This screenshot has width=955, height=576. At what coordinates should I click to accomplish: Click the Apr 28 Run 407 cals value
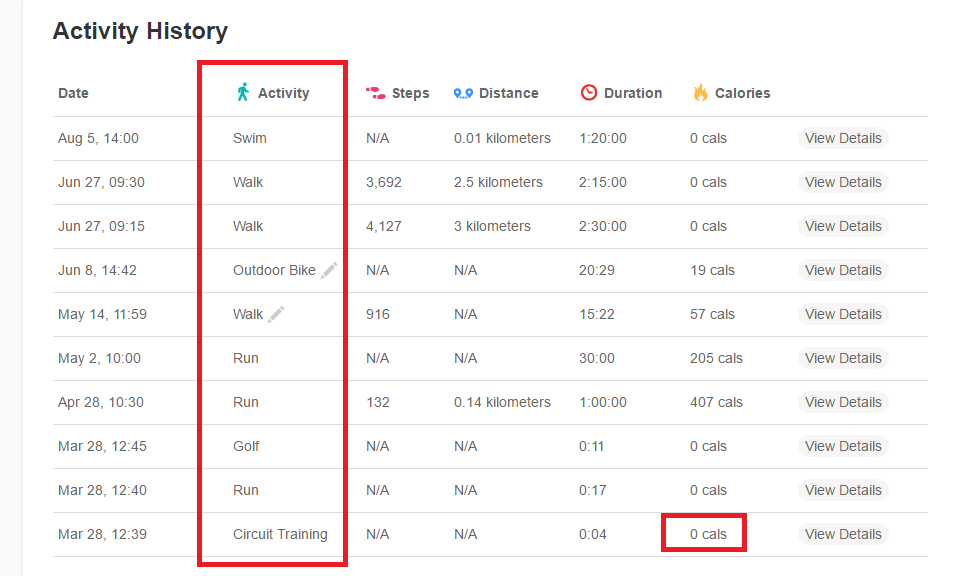point(716,402)
